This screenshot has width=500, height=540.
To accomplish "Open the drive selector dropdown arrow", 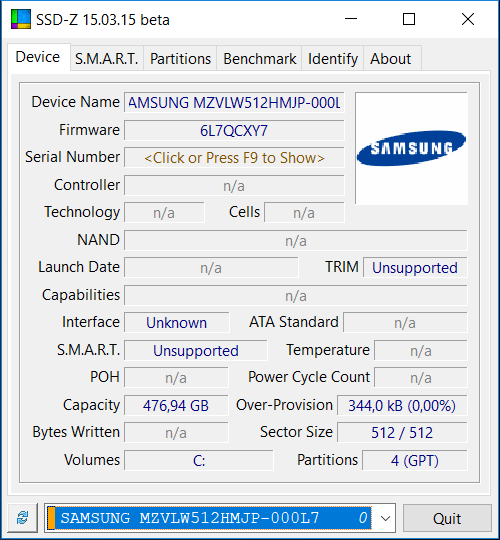I will [385, 518].
